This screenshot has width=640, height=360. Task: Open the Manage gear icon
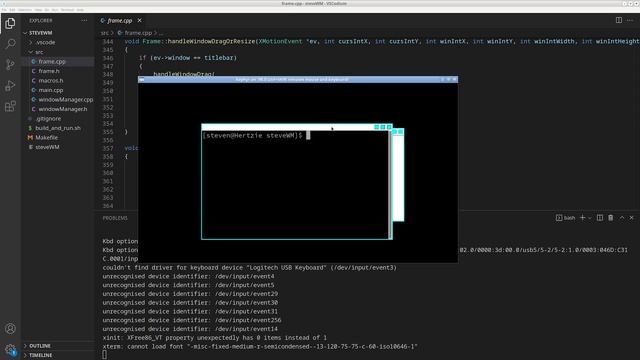click(x=10, y=349)
